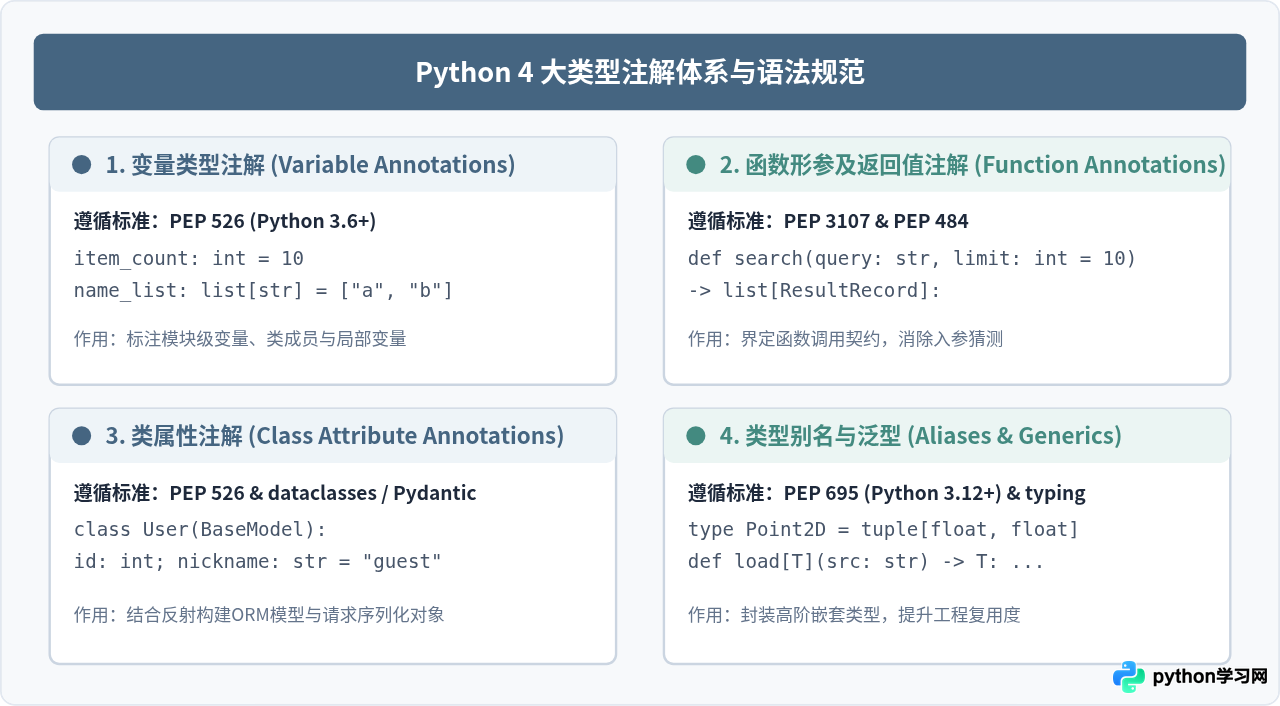
Task: Click heading "1. 变量类型注解 (Variable Annotations)"
Action: (x=311, y=165)
